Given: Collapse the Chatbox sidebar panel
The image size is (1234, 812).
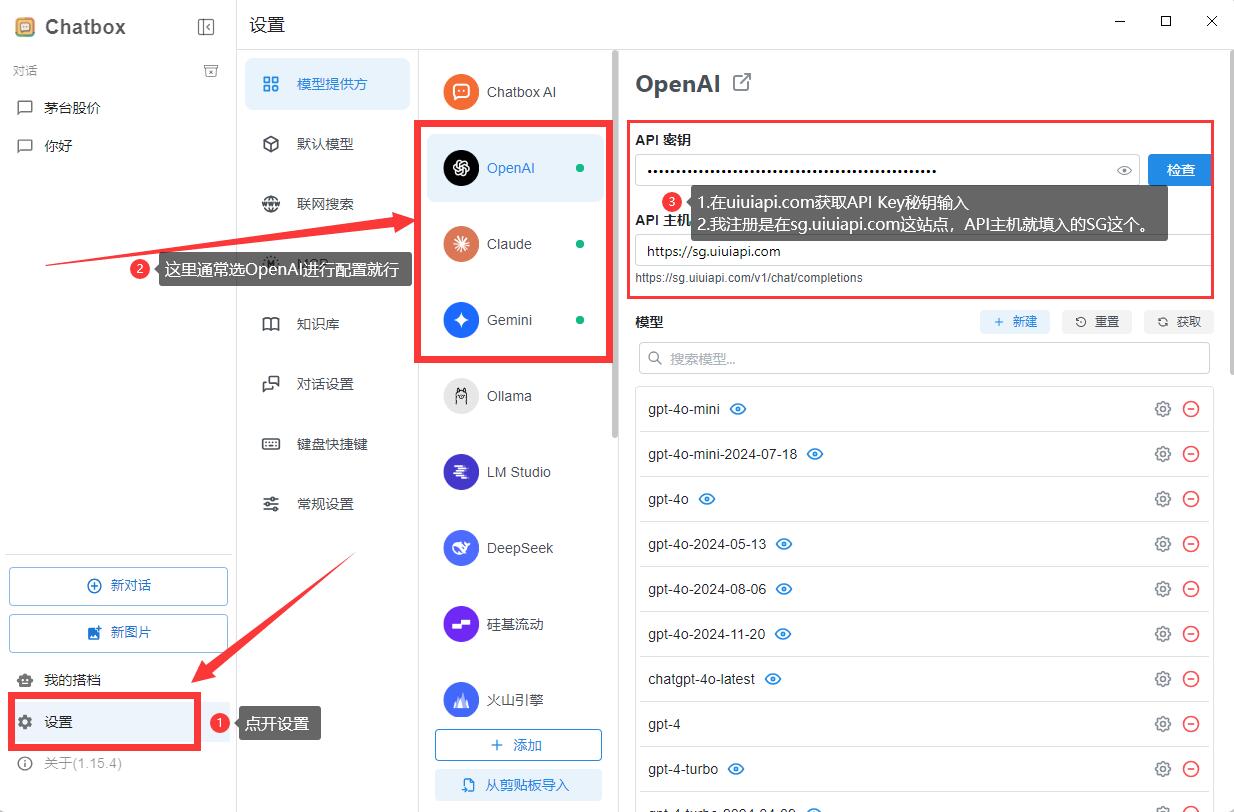Looking at the screenshot, I should click(x=206, y=27).
